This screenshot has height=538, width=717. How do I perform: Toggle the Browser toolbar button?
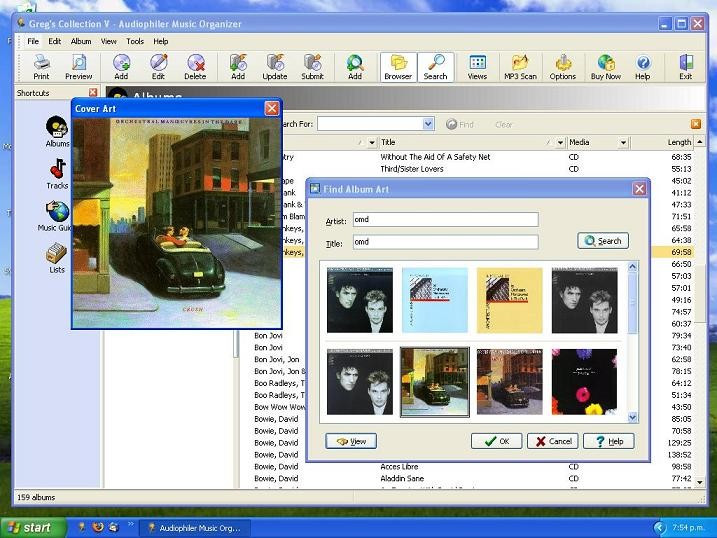tap(398, 67)
